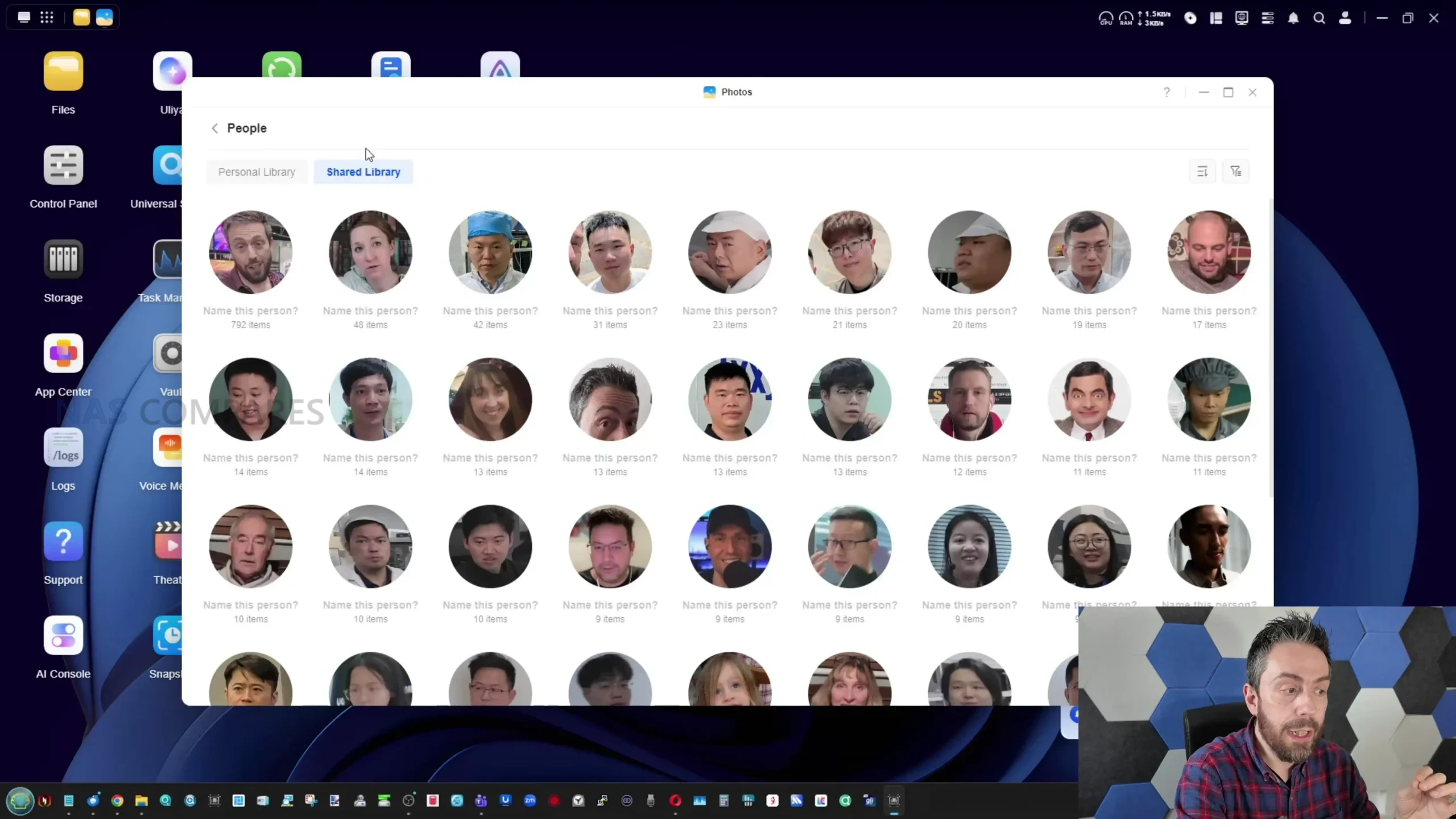
Task: Open the Storage desktop icon
Action: [63, 259]
